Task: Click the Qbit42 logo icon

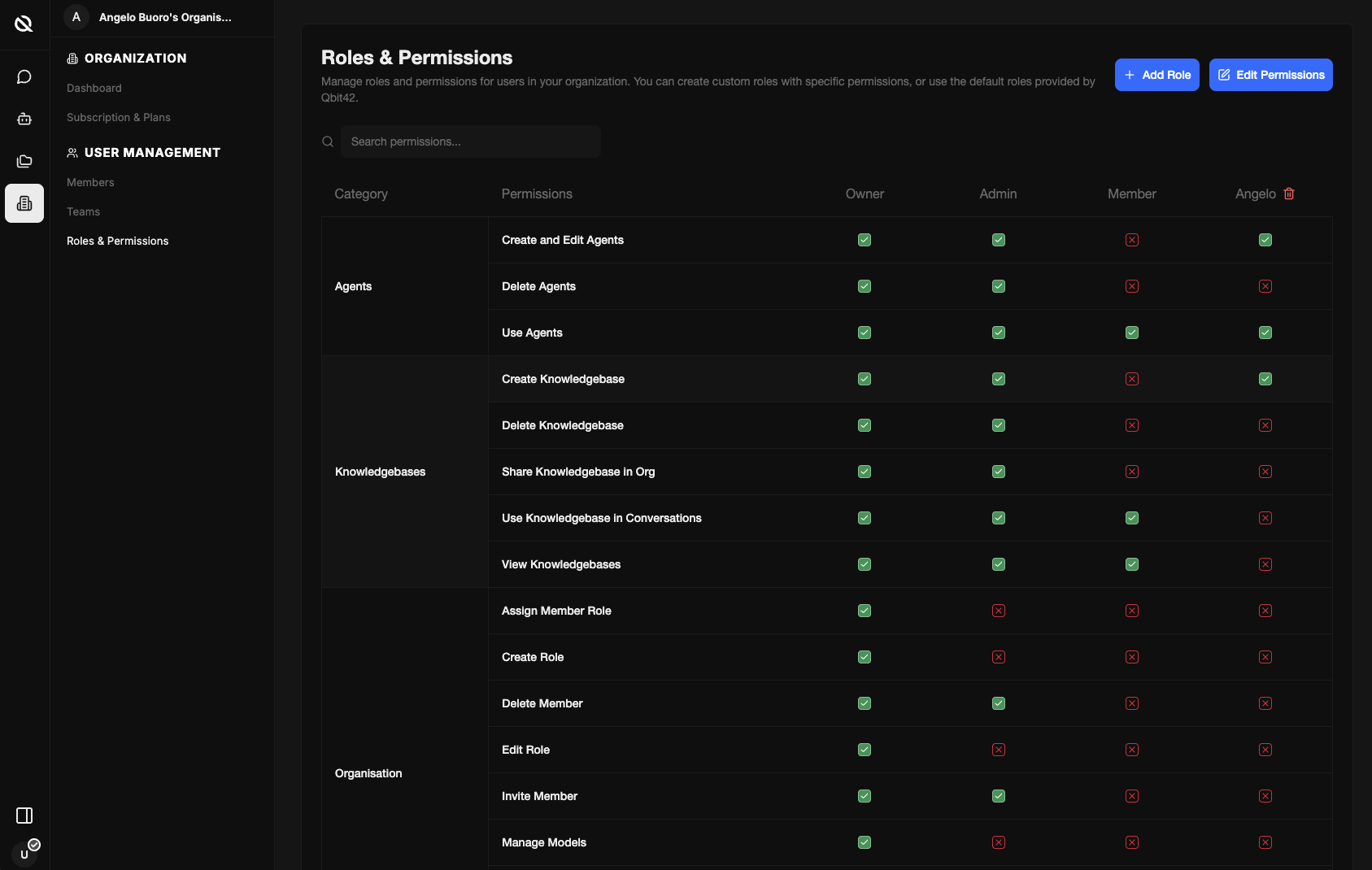Action: click(x=24, y=24)
